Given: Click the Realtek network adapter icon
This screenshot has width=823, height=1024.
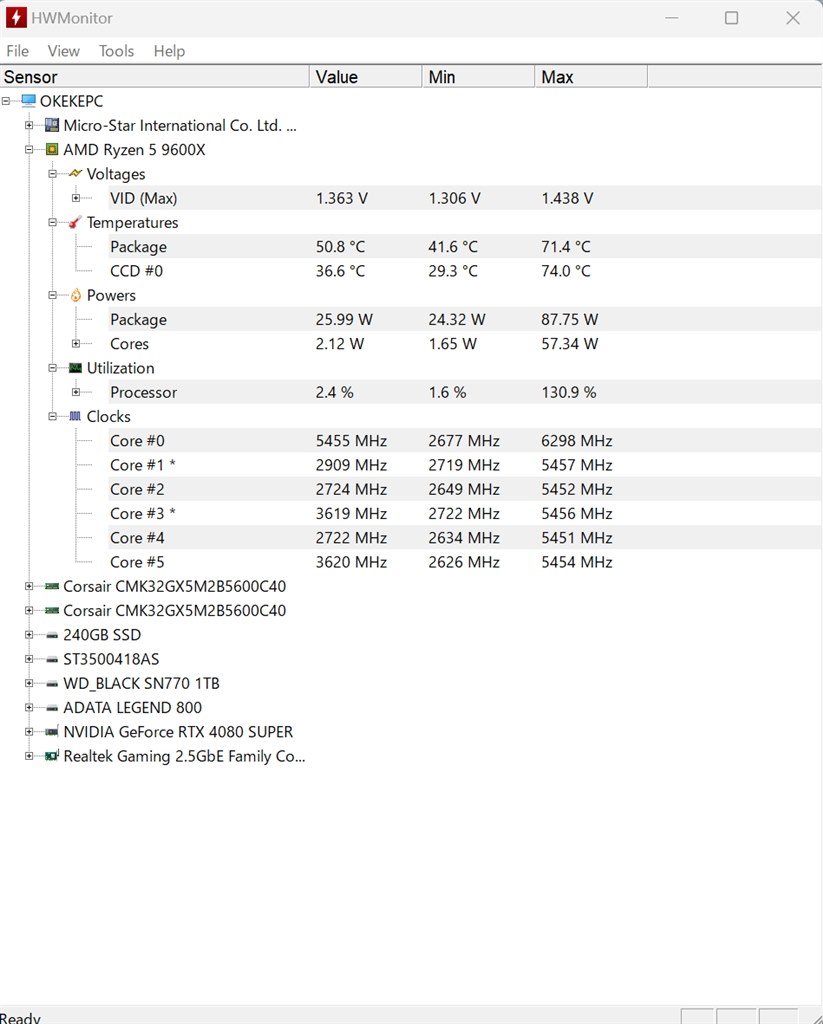Looking at the screenshot, I should [51, 757].
